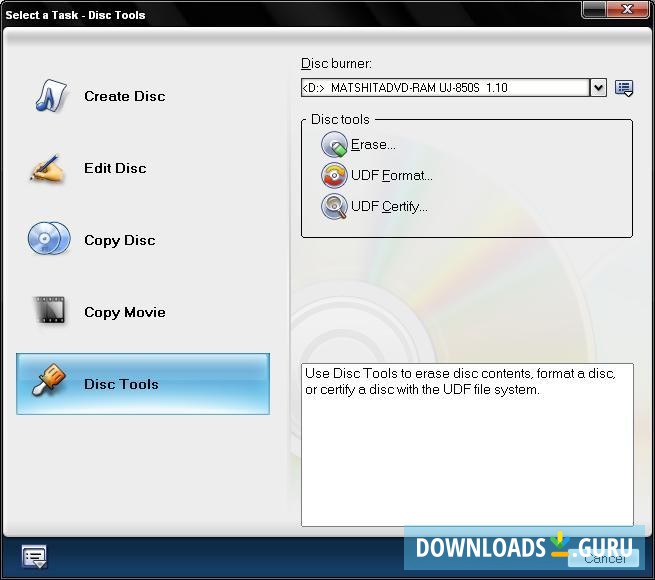Click the Disc Tools brush icon
Image resolution: width=655 pixels, height=580 pixels.
pos(49,380)
